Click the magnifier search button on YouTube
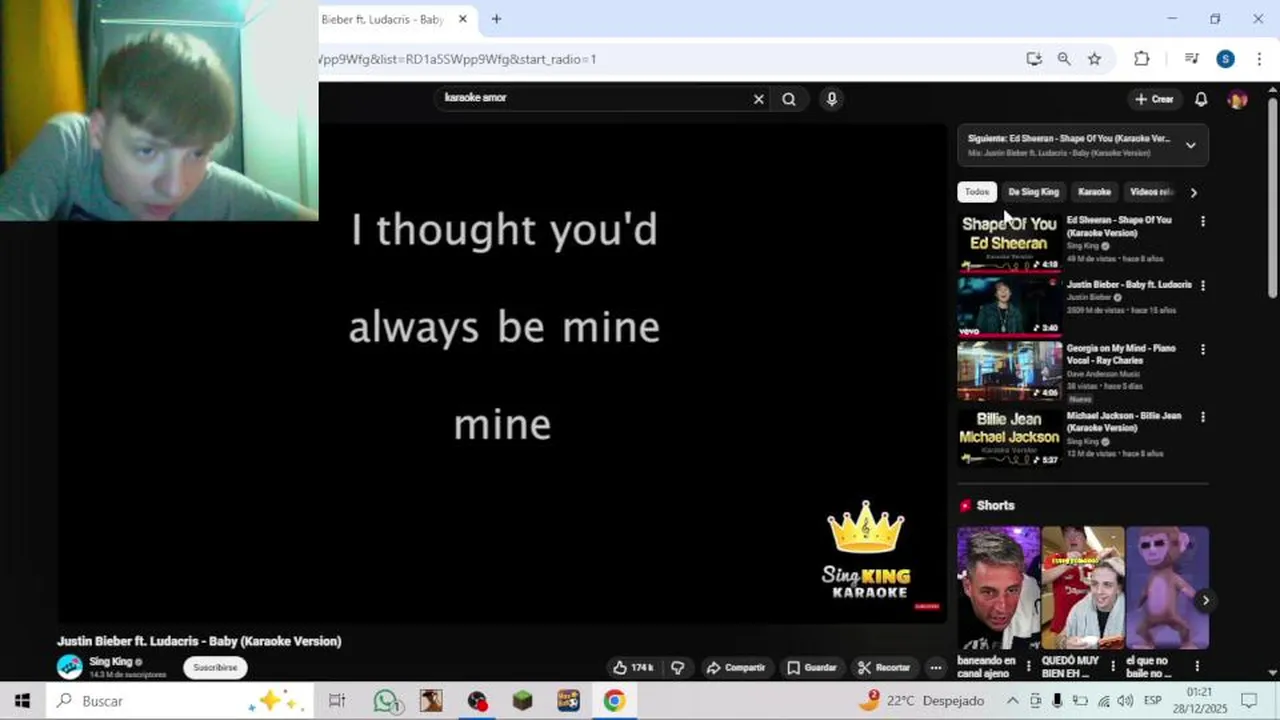Image resolution: width=1280 pixels, height=720 pixels. pos(789,99)
